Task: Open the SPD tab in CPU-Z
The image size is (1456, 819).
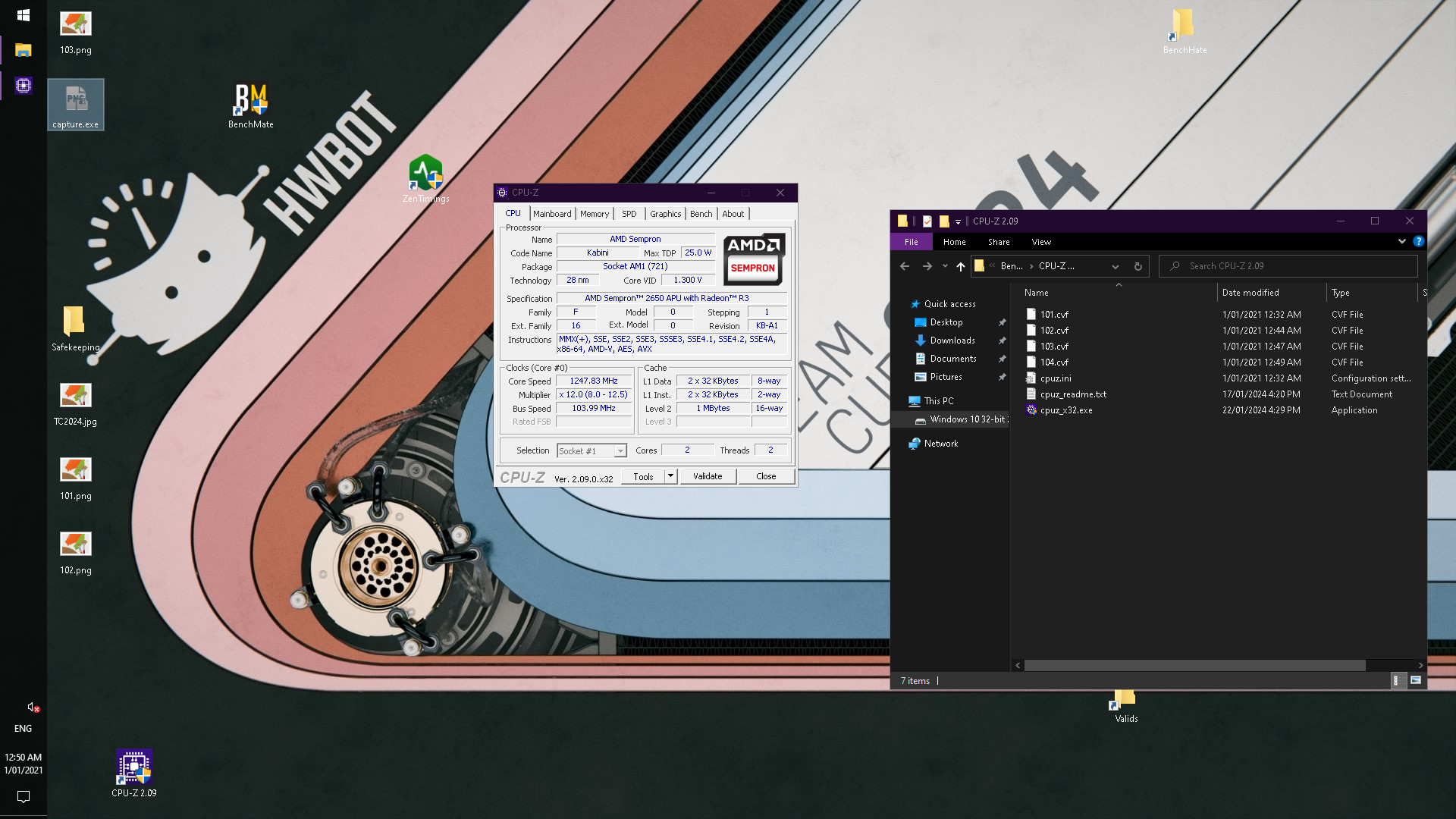Action: click(x=629, y=214)
